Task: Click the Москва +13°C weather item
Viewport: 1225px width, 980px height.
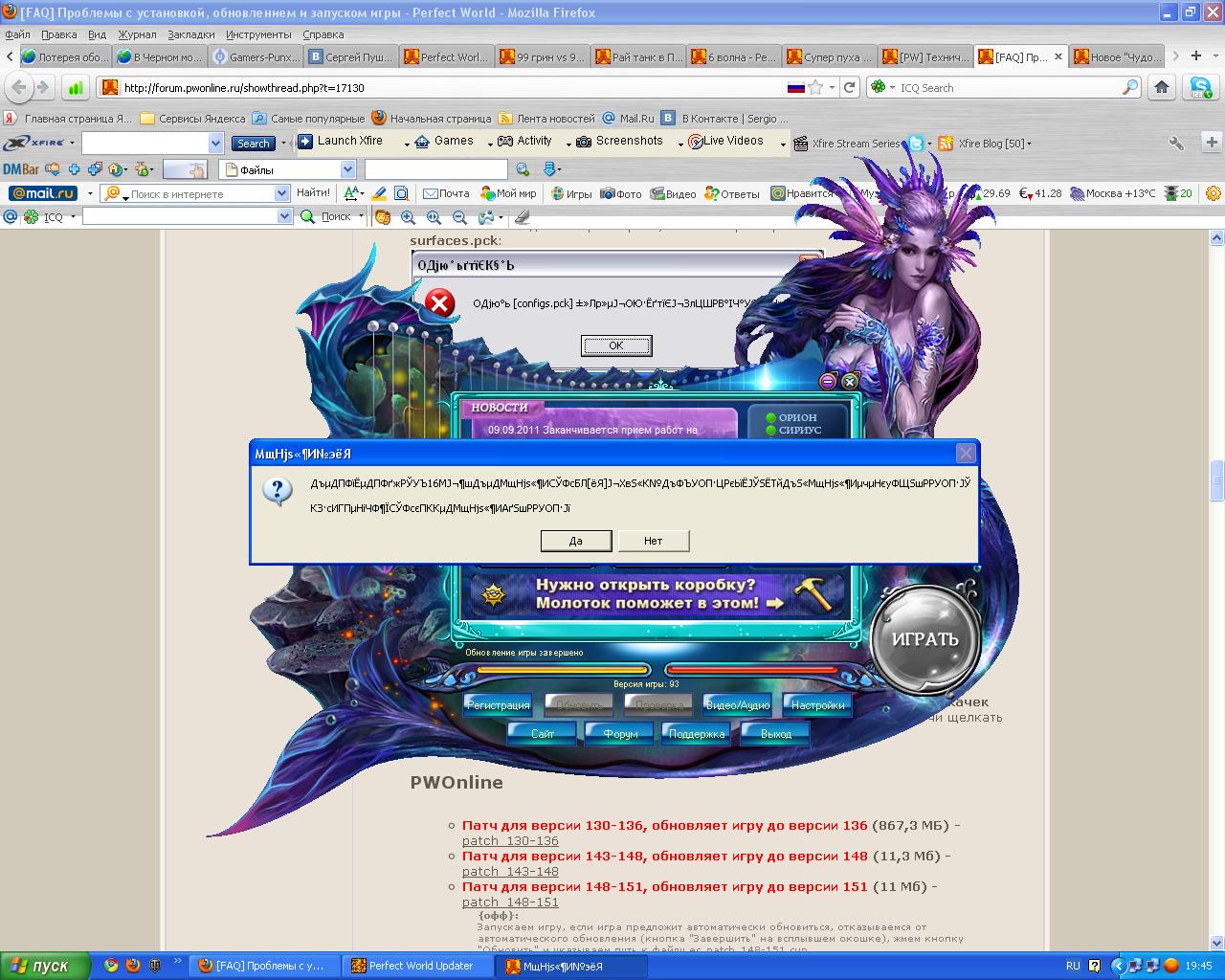Action: 1112,193
